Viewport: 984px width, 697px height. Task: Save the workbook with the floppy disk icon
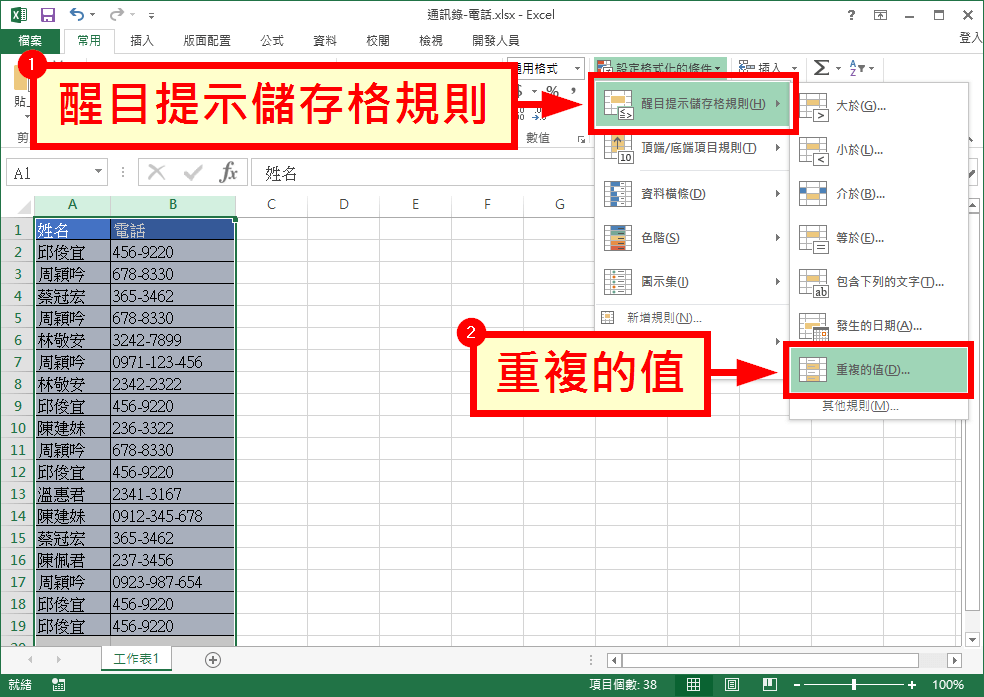click(48, 15)
